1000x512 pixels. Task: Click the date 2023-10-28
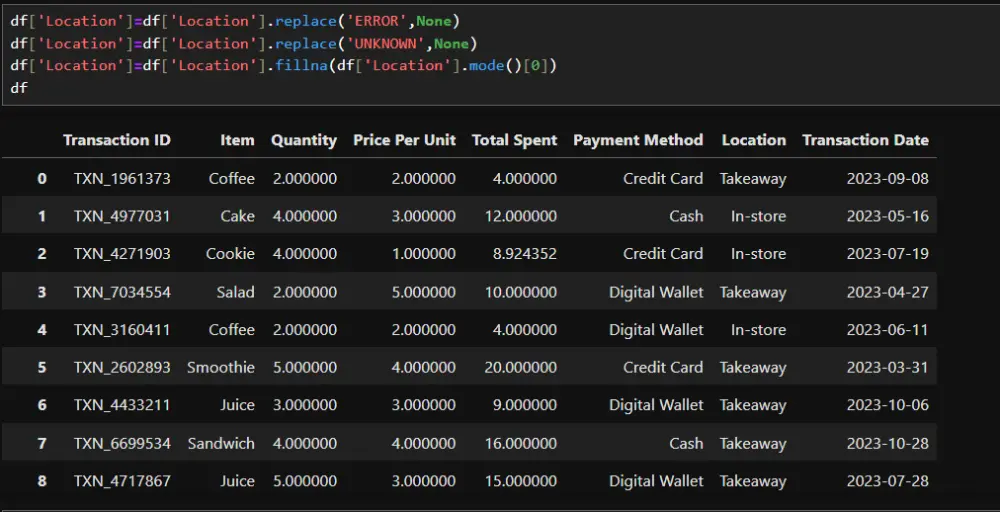887,443
